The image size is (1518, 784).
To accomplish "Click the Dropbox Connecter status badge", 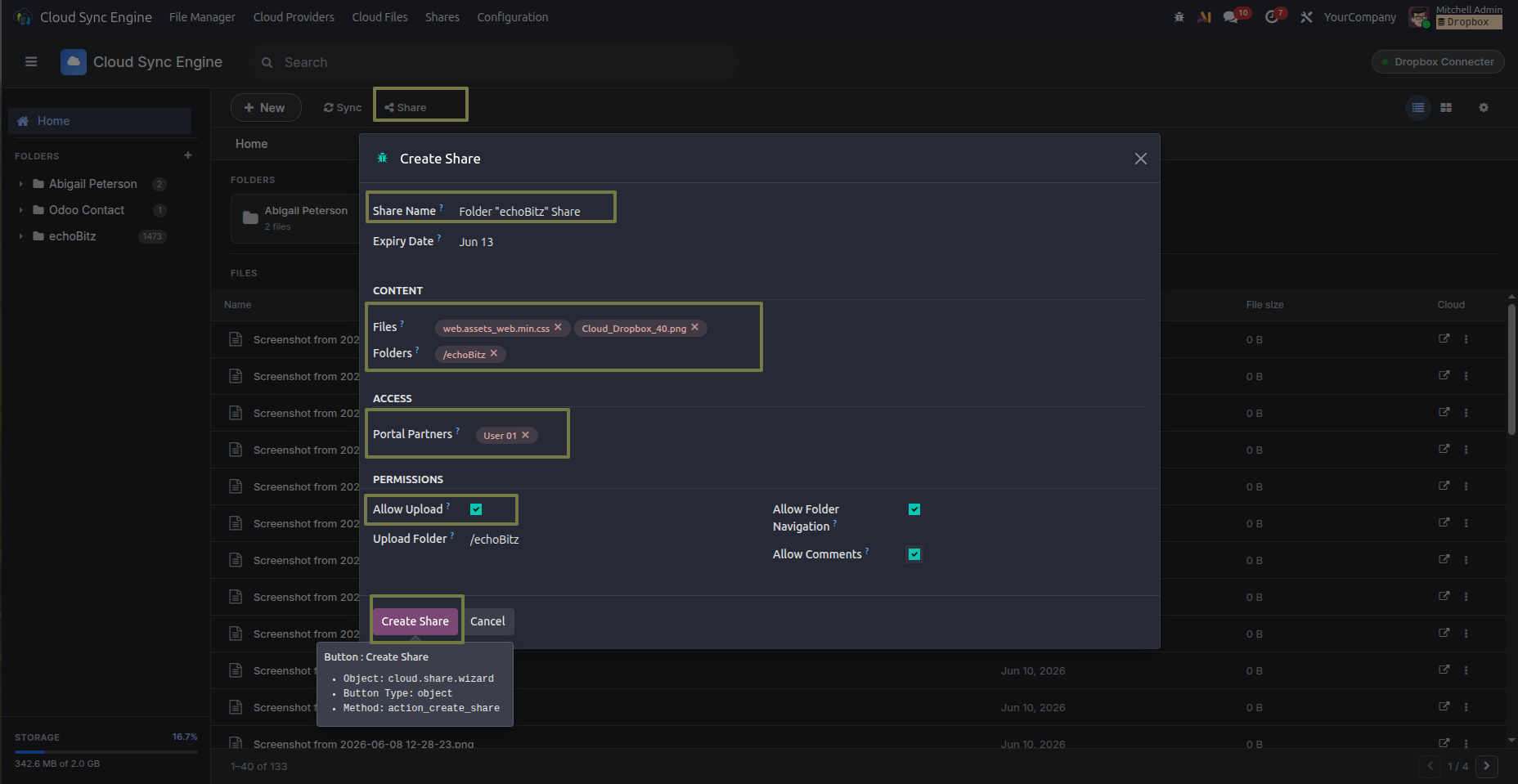I will (x=1438, y=61).
